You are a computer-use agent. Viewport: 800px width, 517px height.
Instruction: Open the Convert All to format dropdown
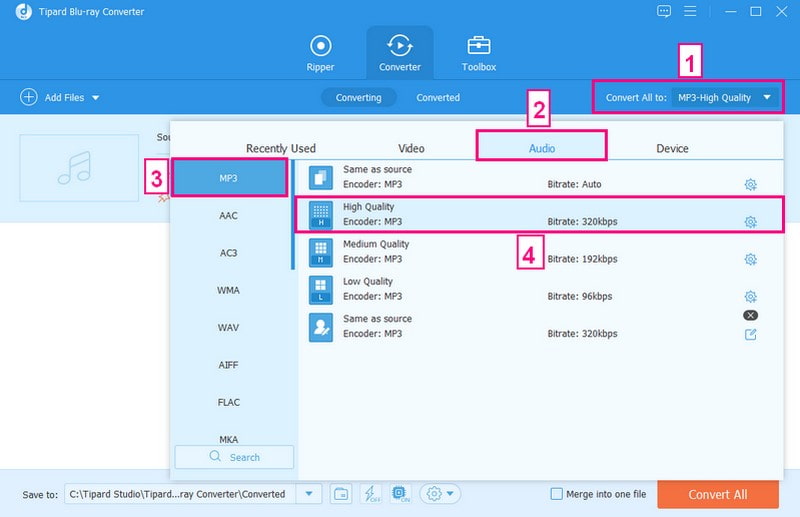[724, 97]
